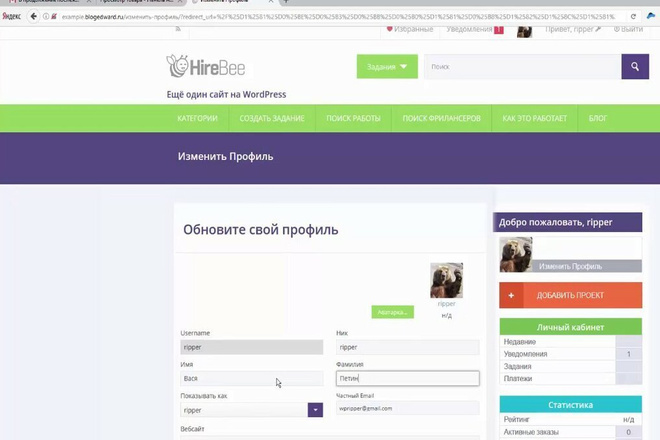Click the sidebar bear avatar thumbnail

(x=516, y=254)
